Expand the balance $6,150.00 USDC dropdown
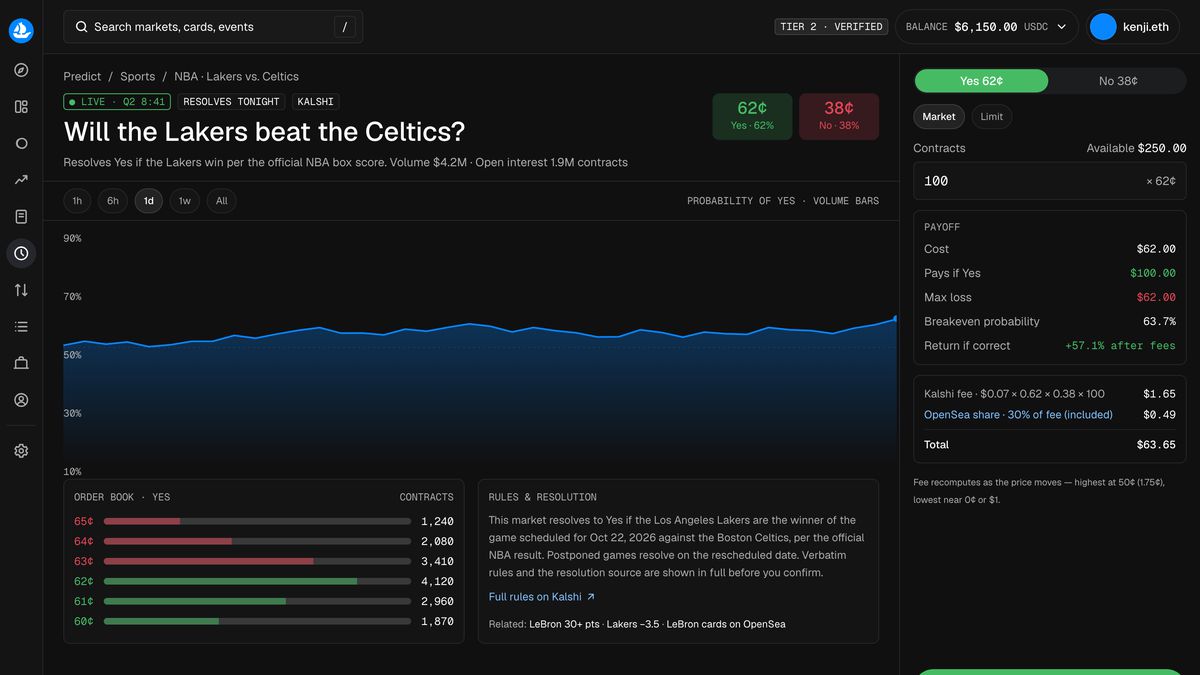 (986, 27)
